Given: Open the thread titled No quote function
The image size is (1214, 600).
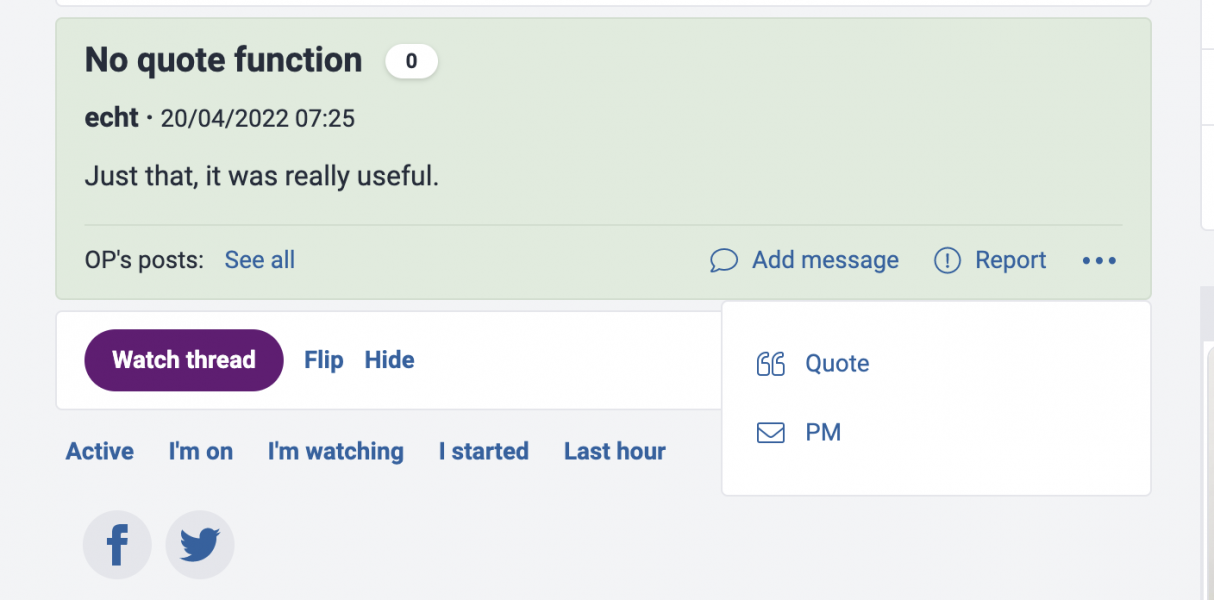Looking at the screenshot, I should tap(222, 60).
